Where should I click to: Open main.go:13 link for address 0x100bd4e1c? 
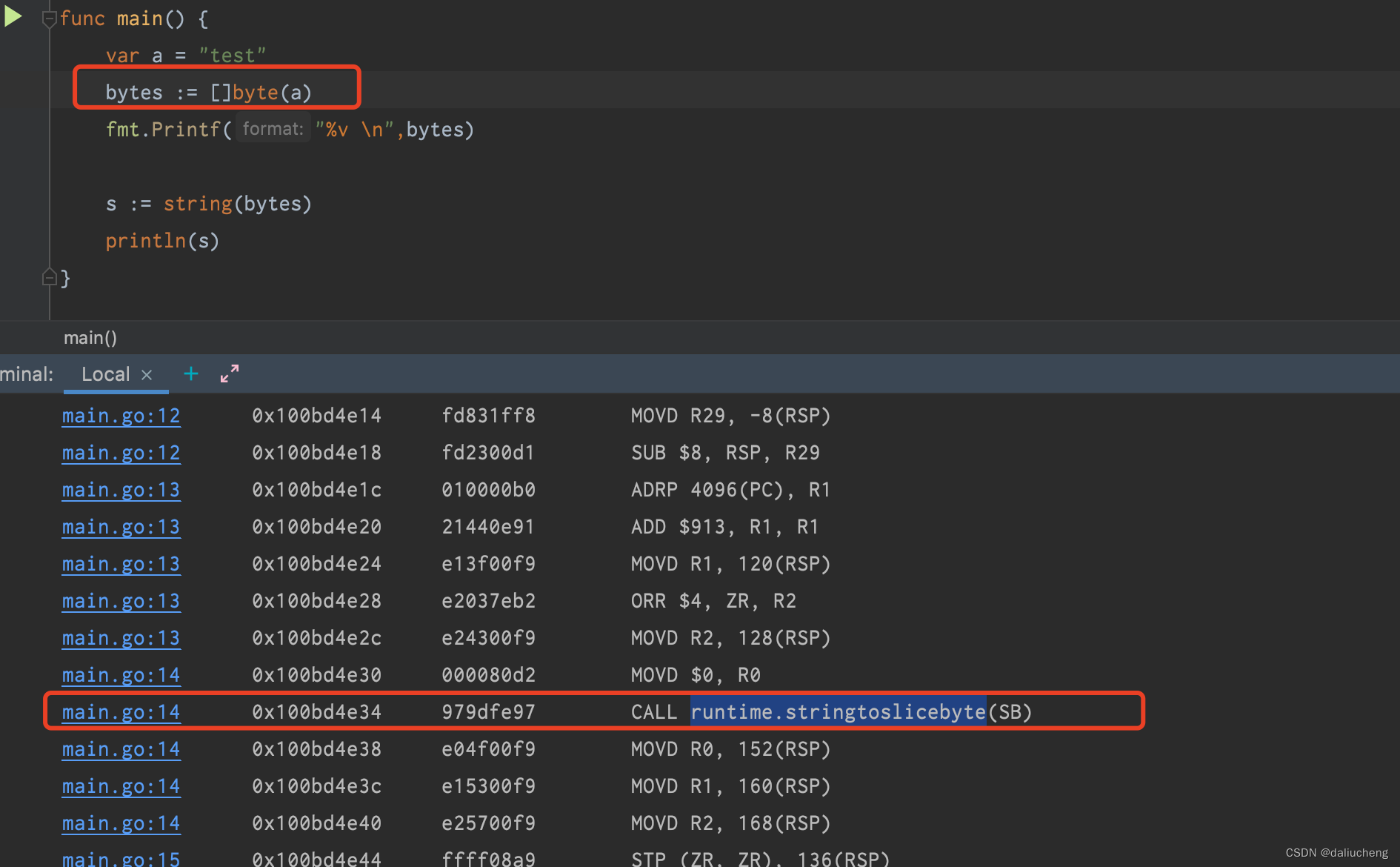coord(121,490)
